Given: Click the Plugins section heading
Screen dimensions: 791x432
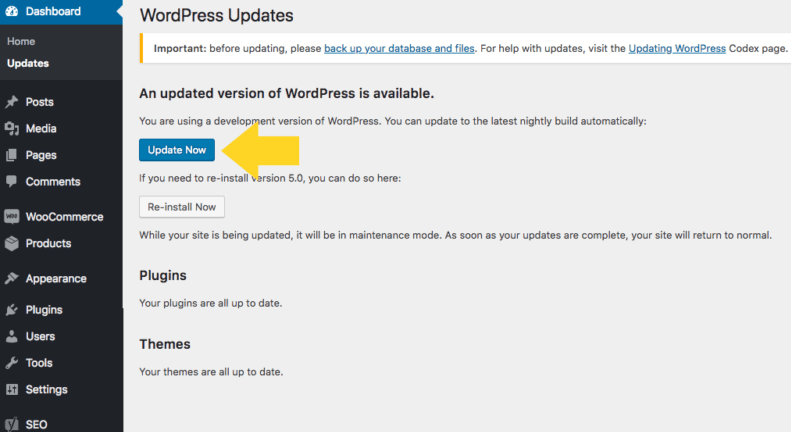Looking at the screenshot, I should pyautogui.click(x=162, y=276).
